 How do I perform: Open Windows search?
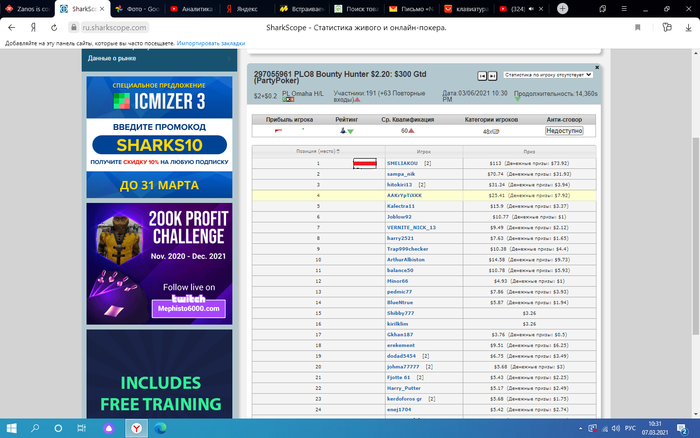click(35, 428)
